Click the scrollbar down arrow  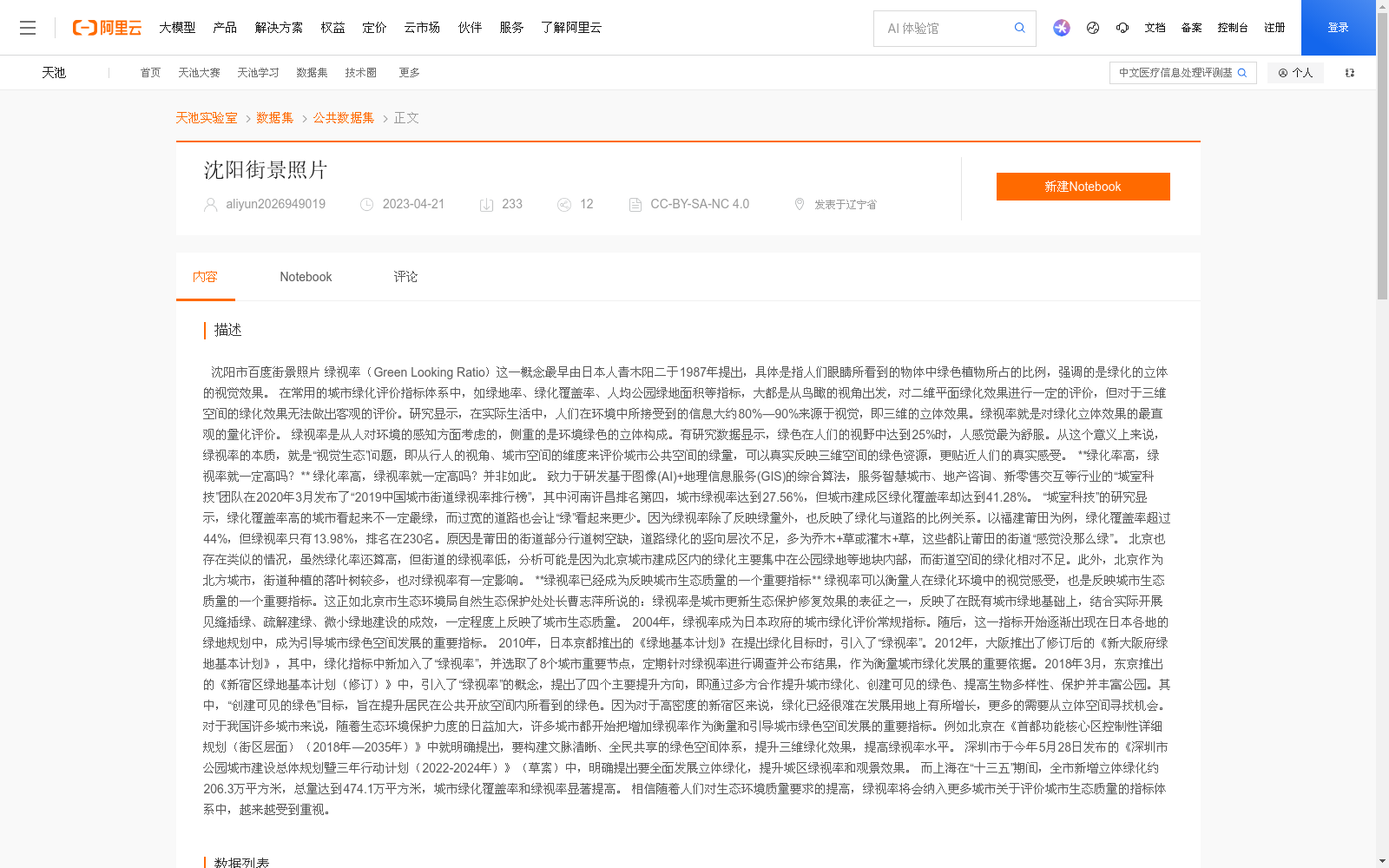[x=1382, y=862]
